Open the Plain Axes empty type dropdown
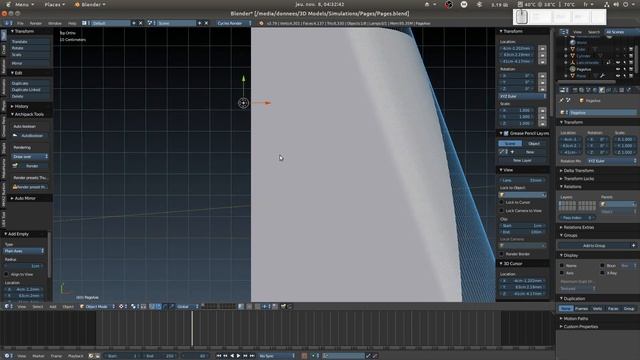 pos(24,251)
